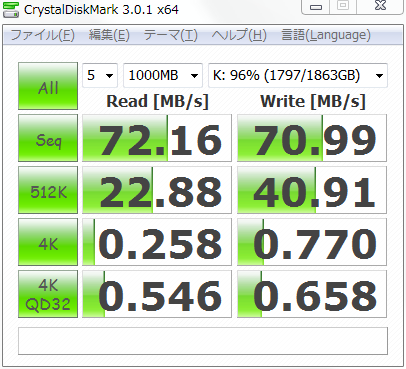Open the test count dropdown showing 5
This screenshot has height=369, width=406.
(100, 75)
